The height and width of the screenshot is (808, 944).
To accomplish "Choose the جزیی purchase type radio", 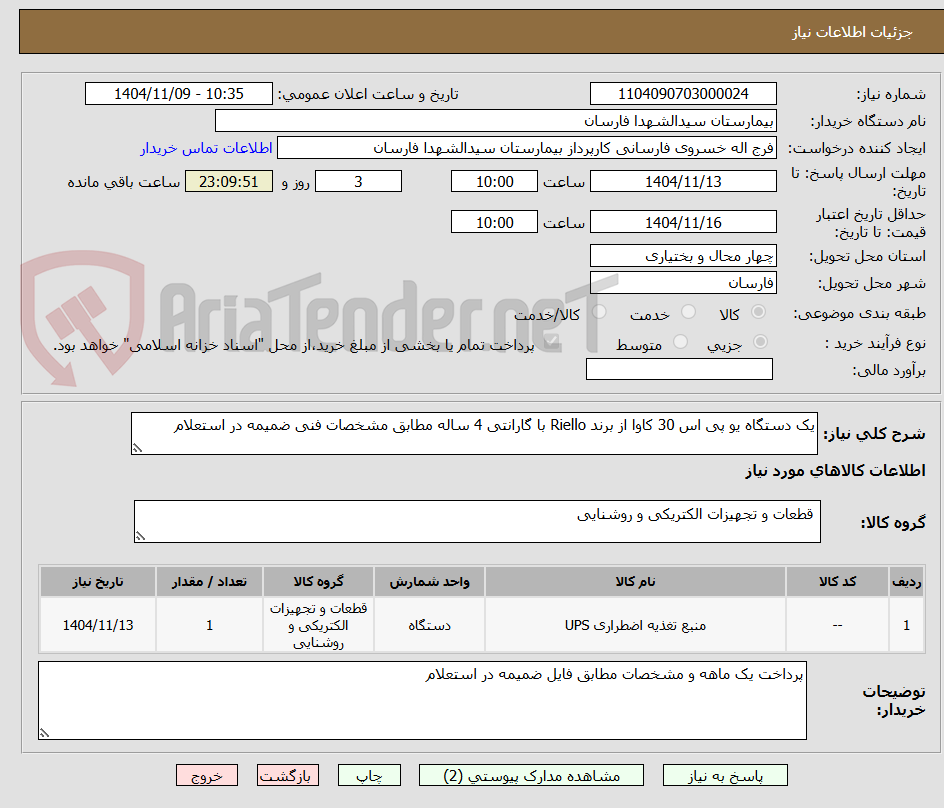I will pos(760,342).
